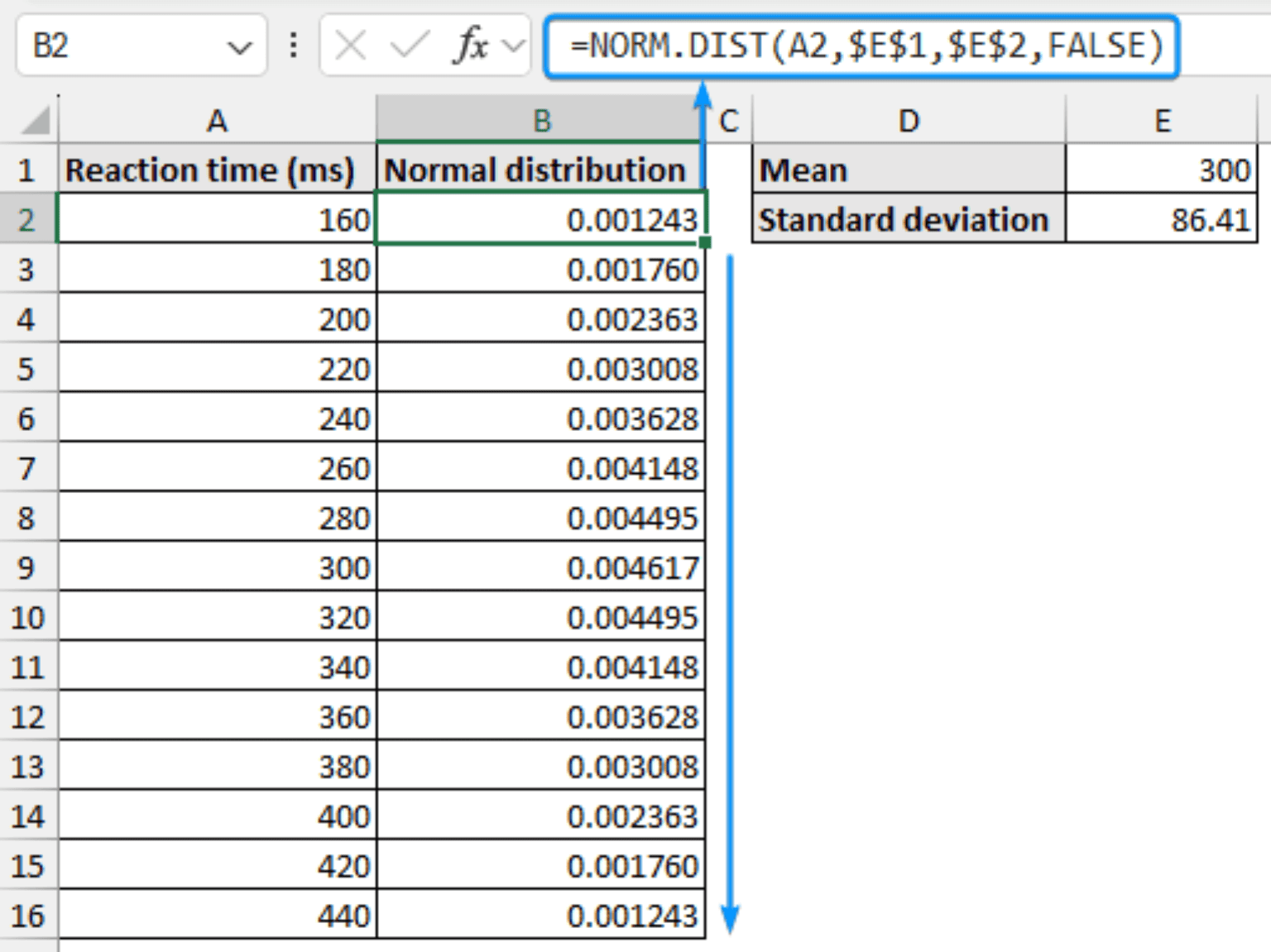Viewport: 1271px width, 952px height.
Task: Open the Name Box dropdown arrow
Action: point(240,46)
